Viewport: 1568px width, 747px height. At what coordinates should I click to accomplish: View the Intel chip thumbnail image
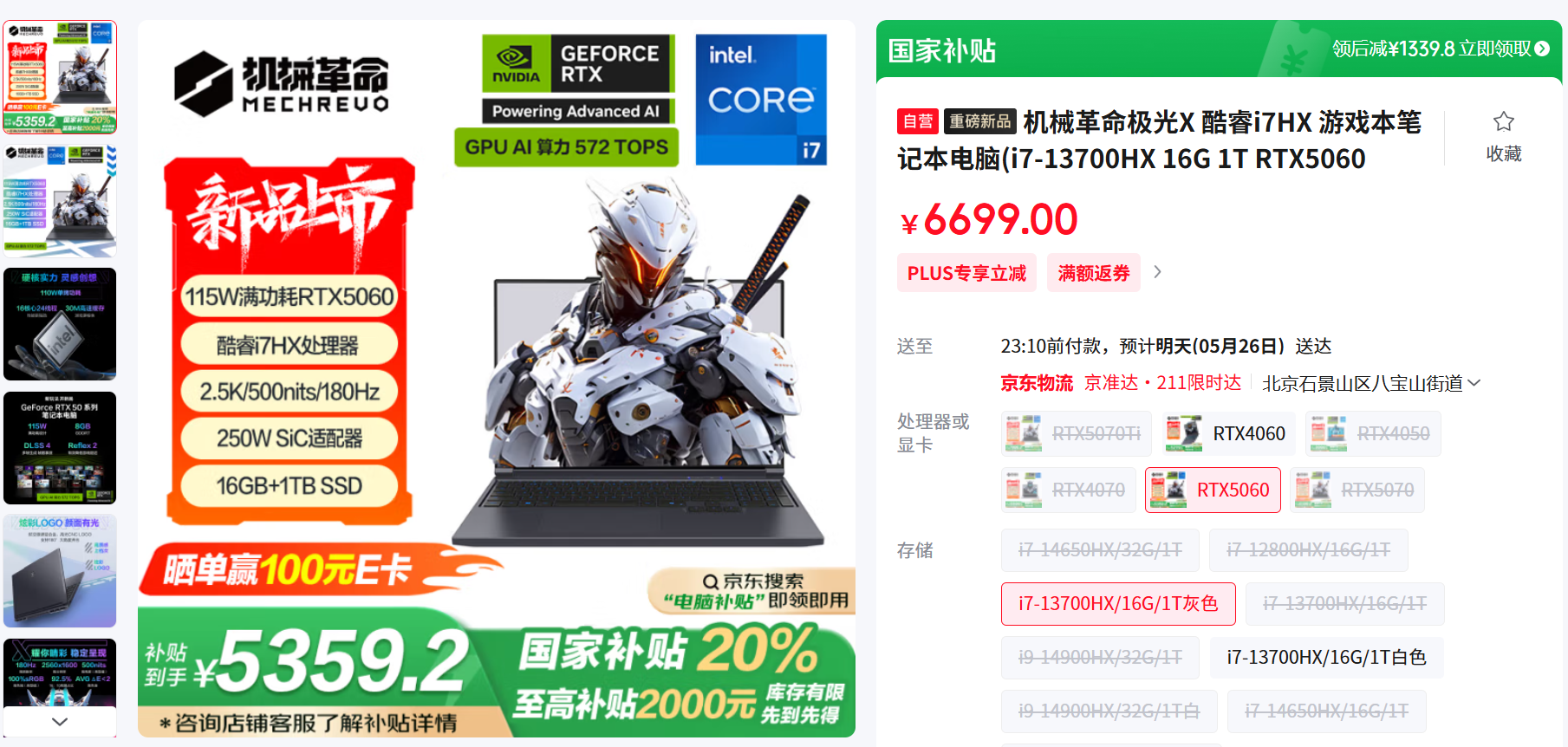click(x=60, y=324)
